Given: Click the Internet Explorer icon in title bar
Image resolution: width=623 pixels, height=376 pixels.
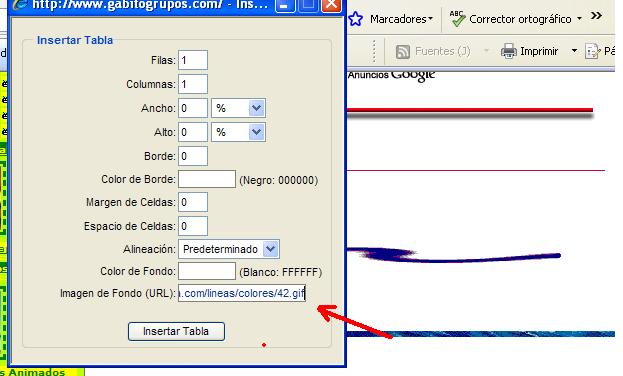Looking at the screenshot, I should 20,4.
